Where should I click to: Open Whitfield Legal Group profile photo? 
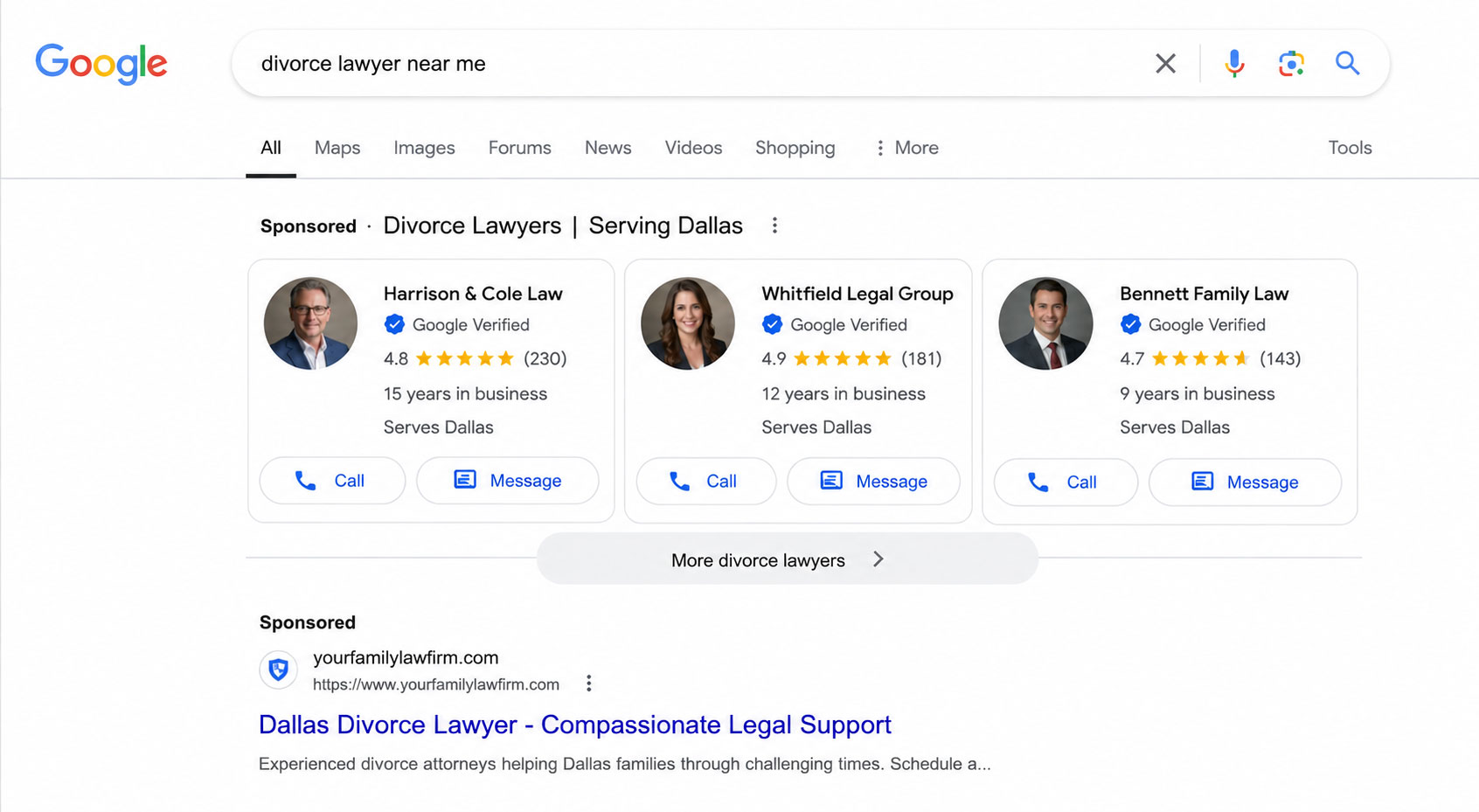coord(688,323)
